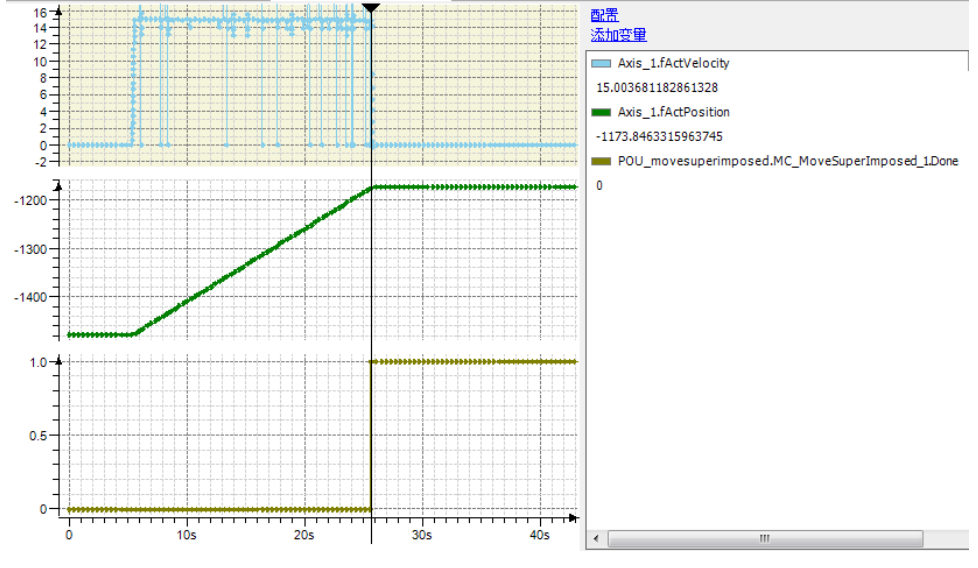
Task: Click the 16 label on the velocity axis
Action: tap(41, 12)
